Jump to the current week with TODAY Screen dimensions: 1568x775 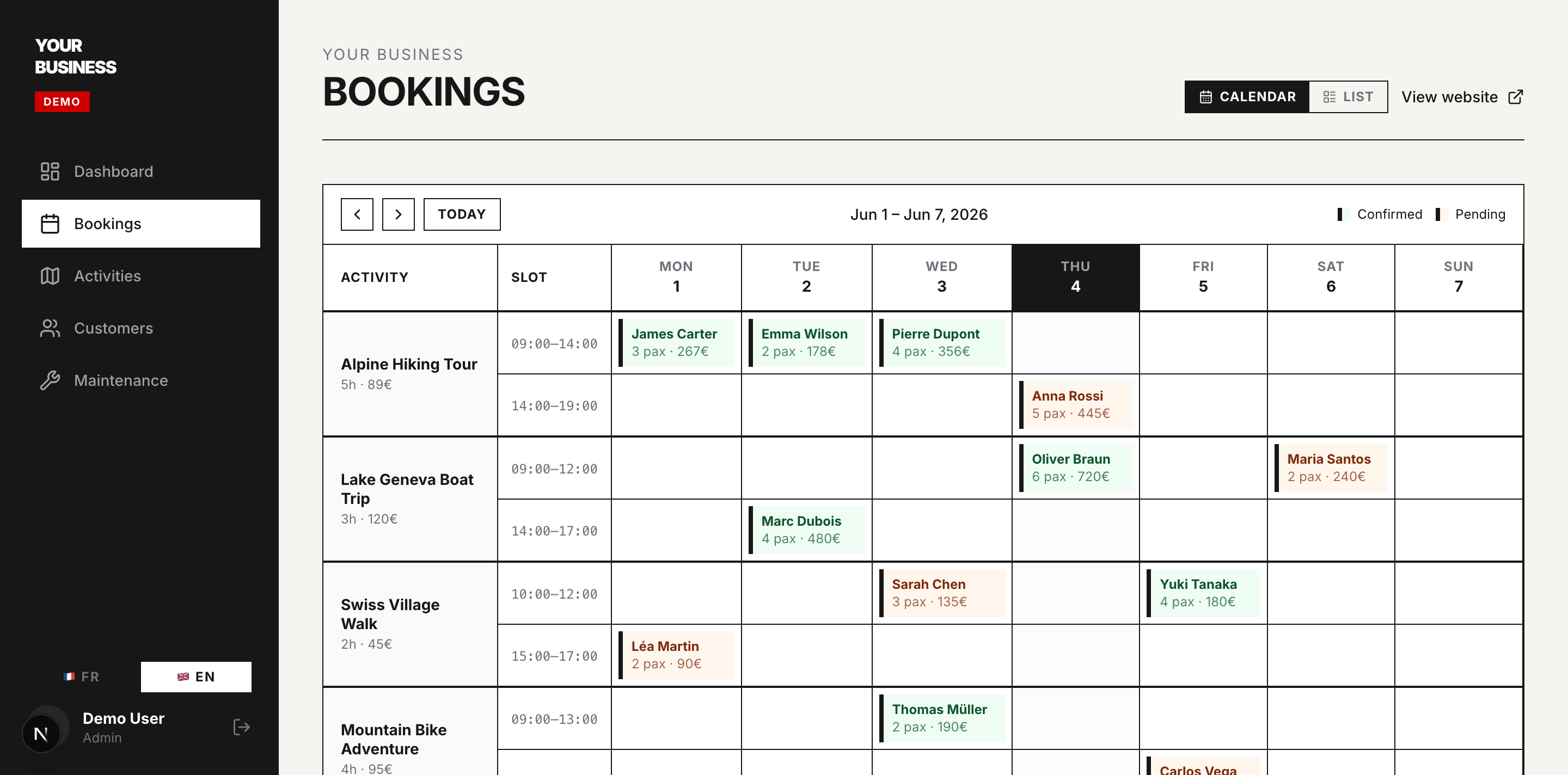pyautogui.click(x=462, y=214)
